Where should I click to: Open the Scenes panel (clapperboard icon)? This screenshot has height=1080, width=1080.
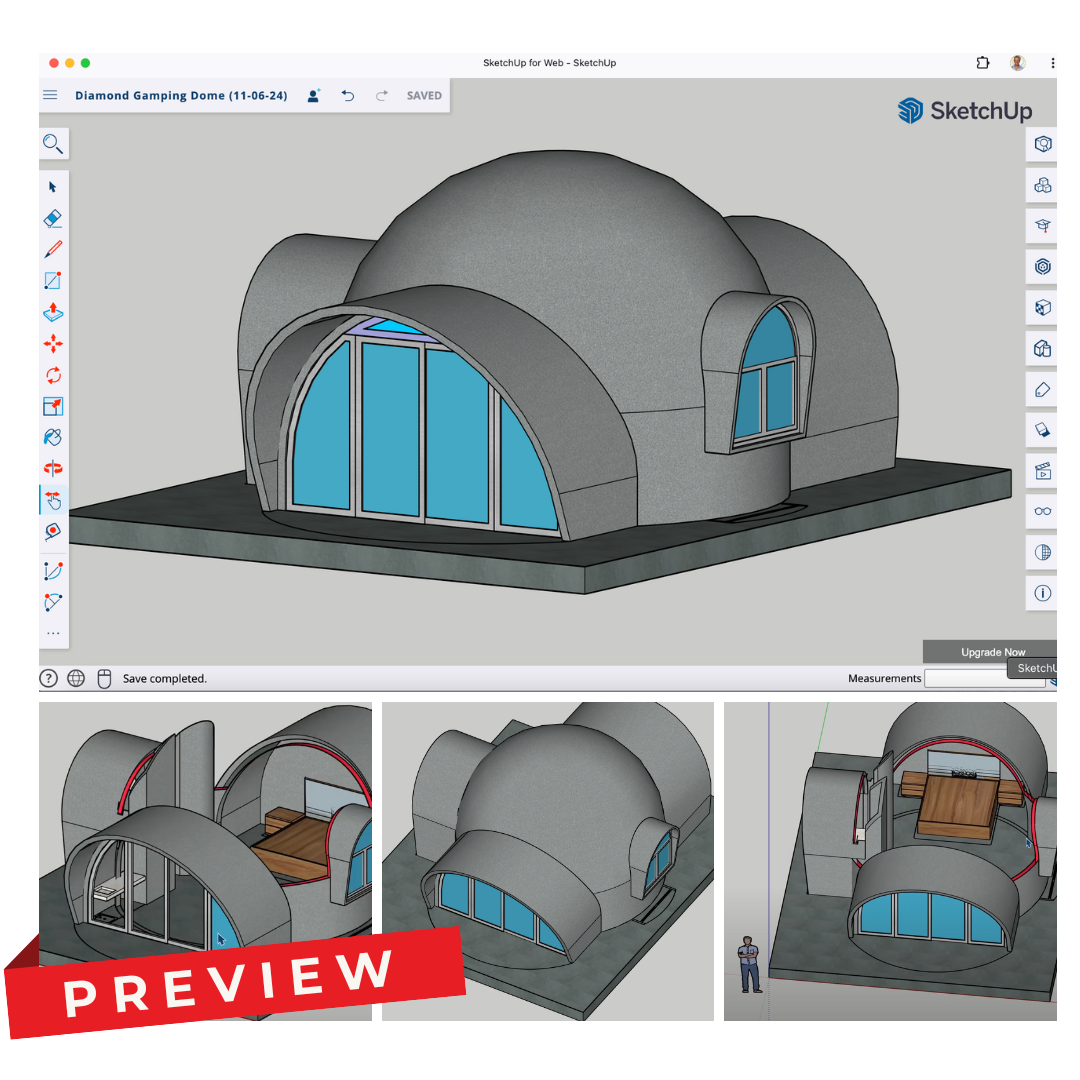1042,471
